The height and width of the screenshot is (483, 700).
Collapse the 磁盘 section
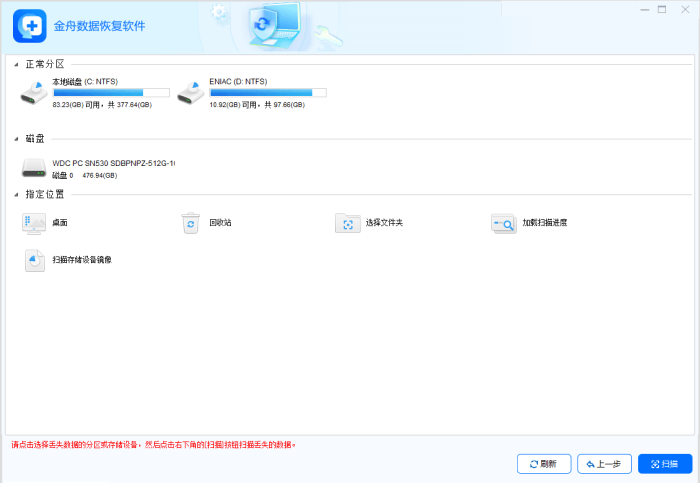(x=16, y=139)
